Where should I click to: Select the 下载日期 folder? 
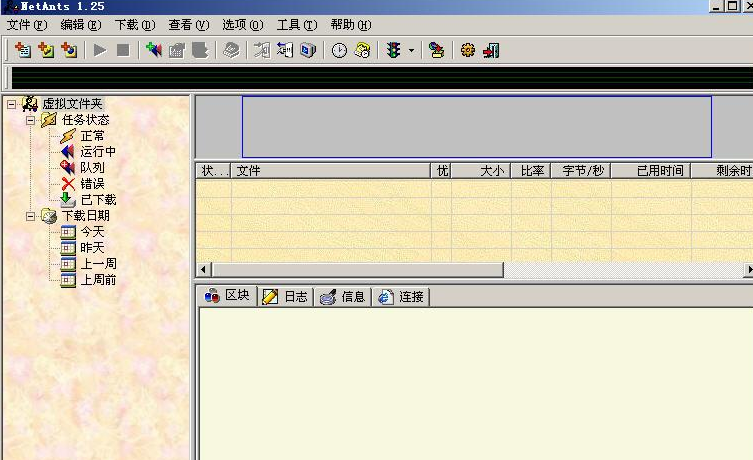85,216
